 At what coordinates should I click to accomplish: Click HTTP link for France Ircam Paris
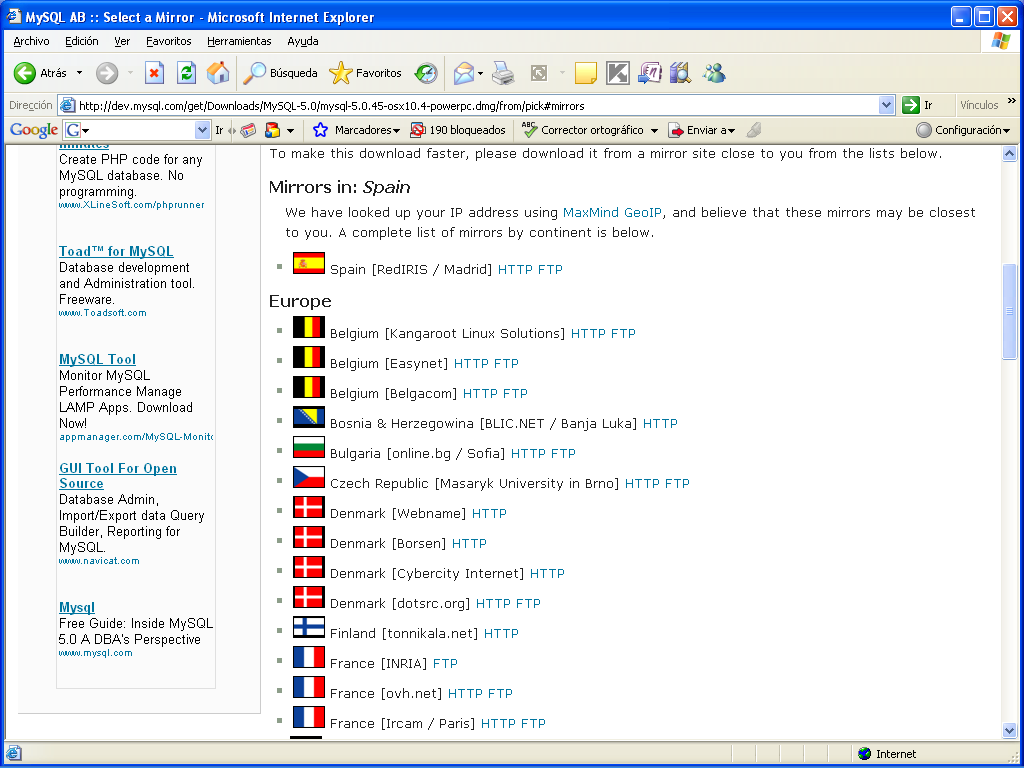pyautogui.click(x=498, y=724)
